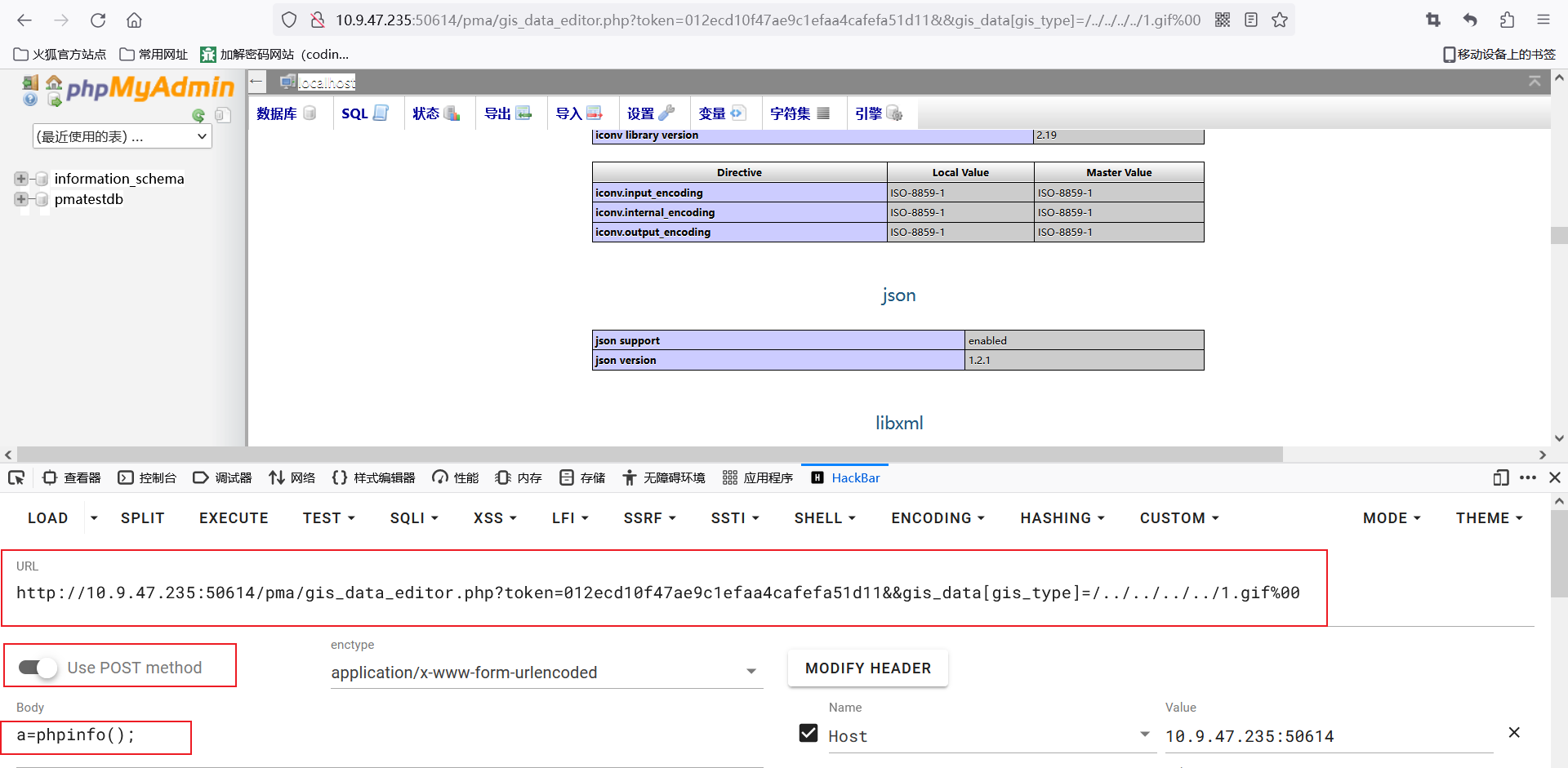
Task: Click the page horizontal scrollbar thumb
Action: pyautogui.click(x=649, y=455)
